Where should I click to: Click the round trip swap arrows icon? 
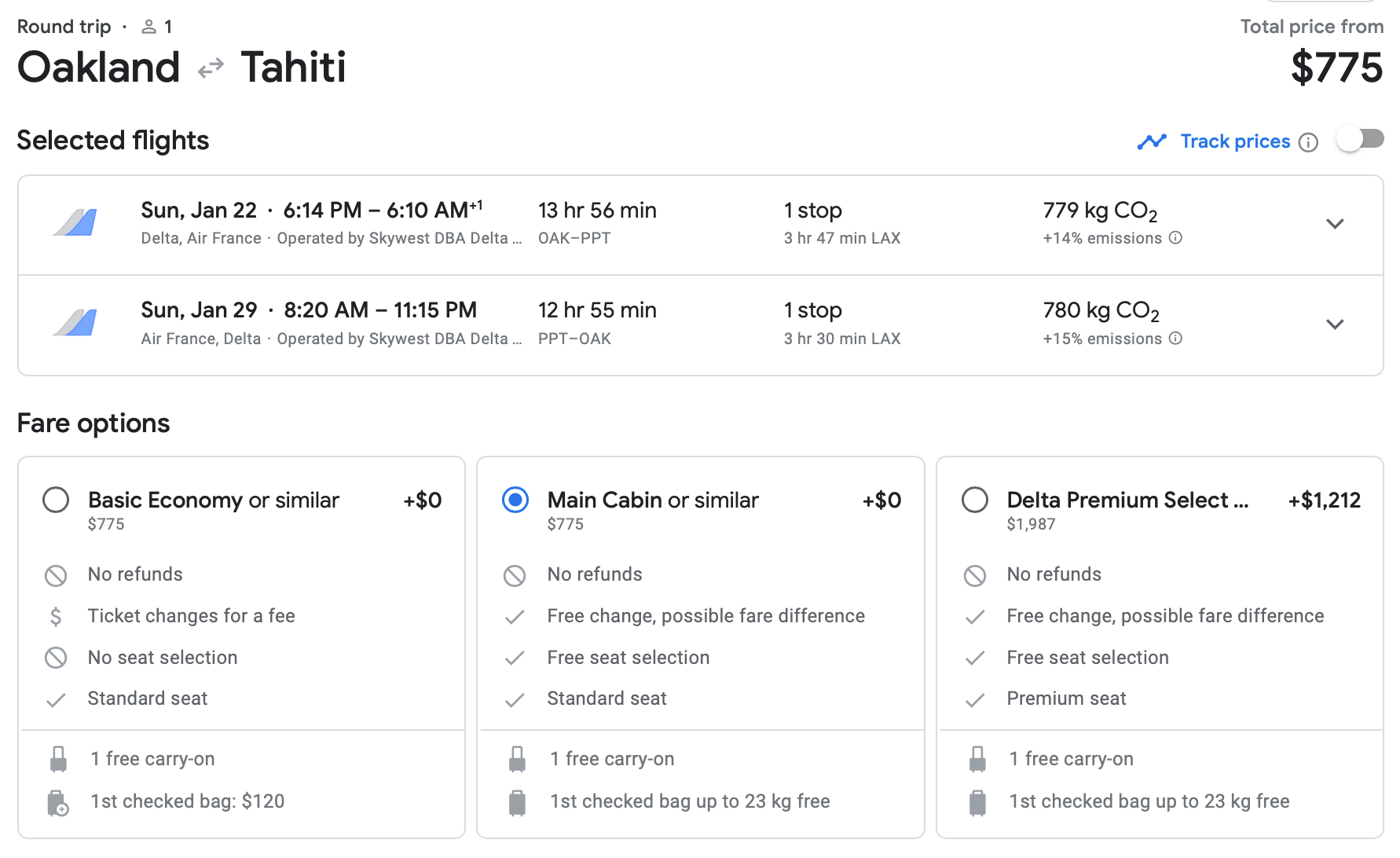(x=211, y=69)
